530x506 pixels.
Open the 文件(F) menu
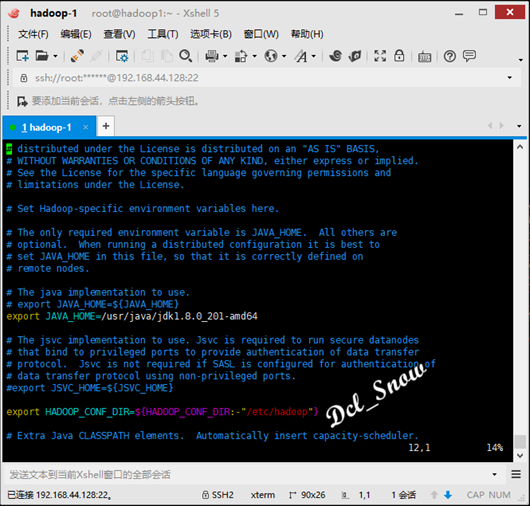click(x=33, y=34)
